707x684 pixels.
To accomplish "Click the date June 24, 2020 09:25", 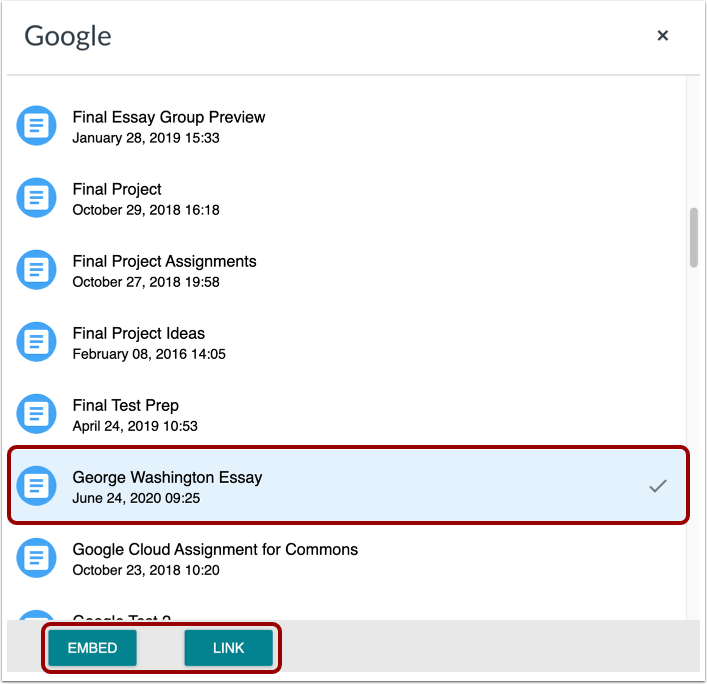I will click(x=136, y=498).
